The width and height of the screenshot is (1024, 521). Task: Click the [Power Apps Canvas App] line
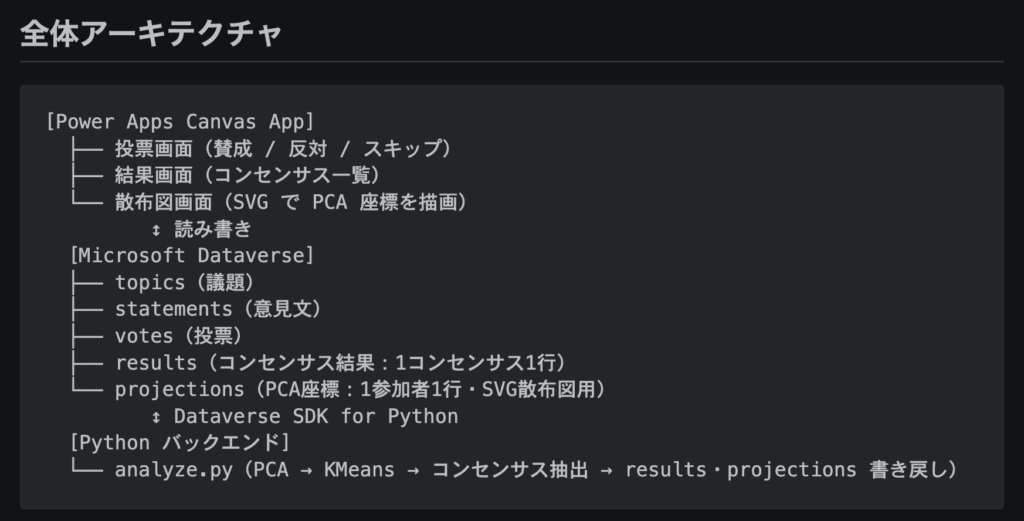coord(180,122)
